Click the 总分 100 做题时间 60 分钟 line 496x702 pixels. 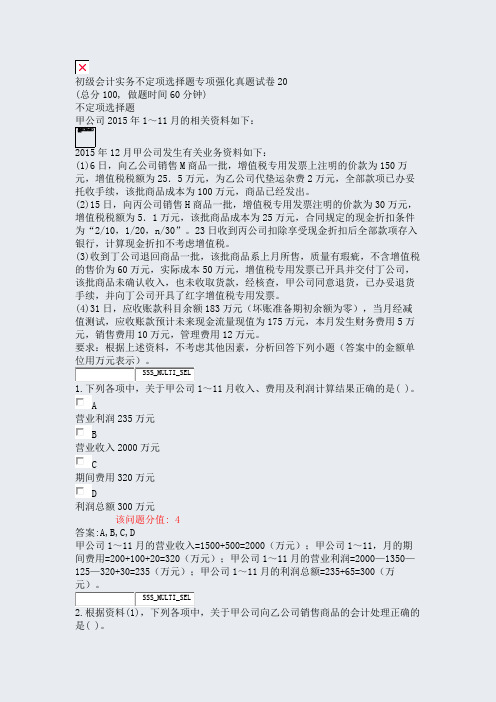141,94
